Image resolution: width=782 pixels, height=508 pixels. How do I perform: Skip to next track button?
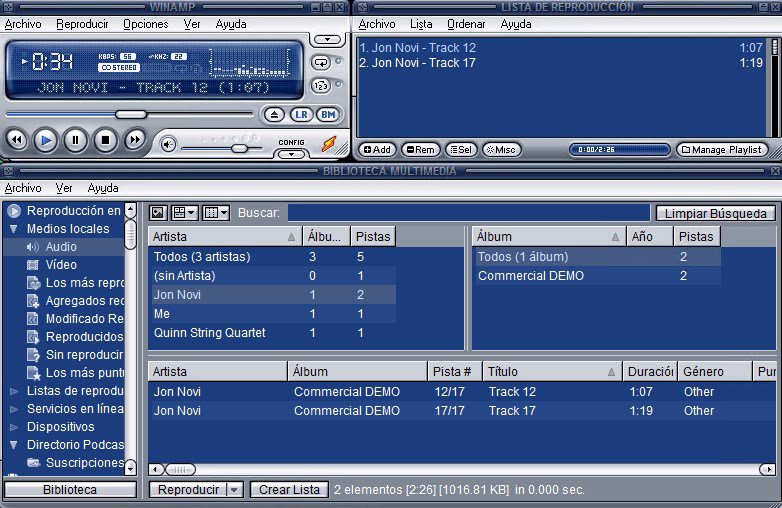135,140
